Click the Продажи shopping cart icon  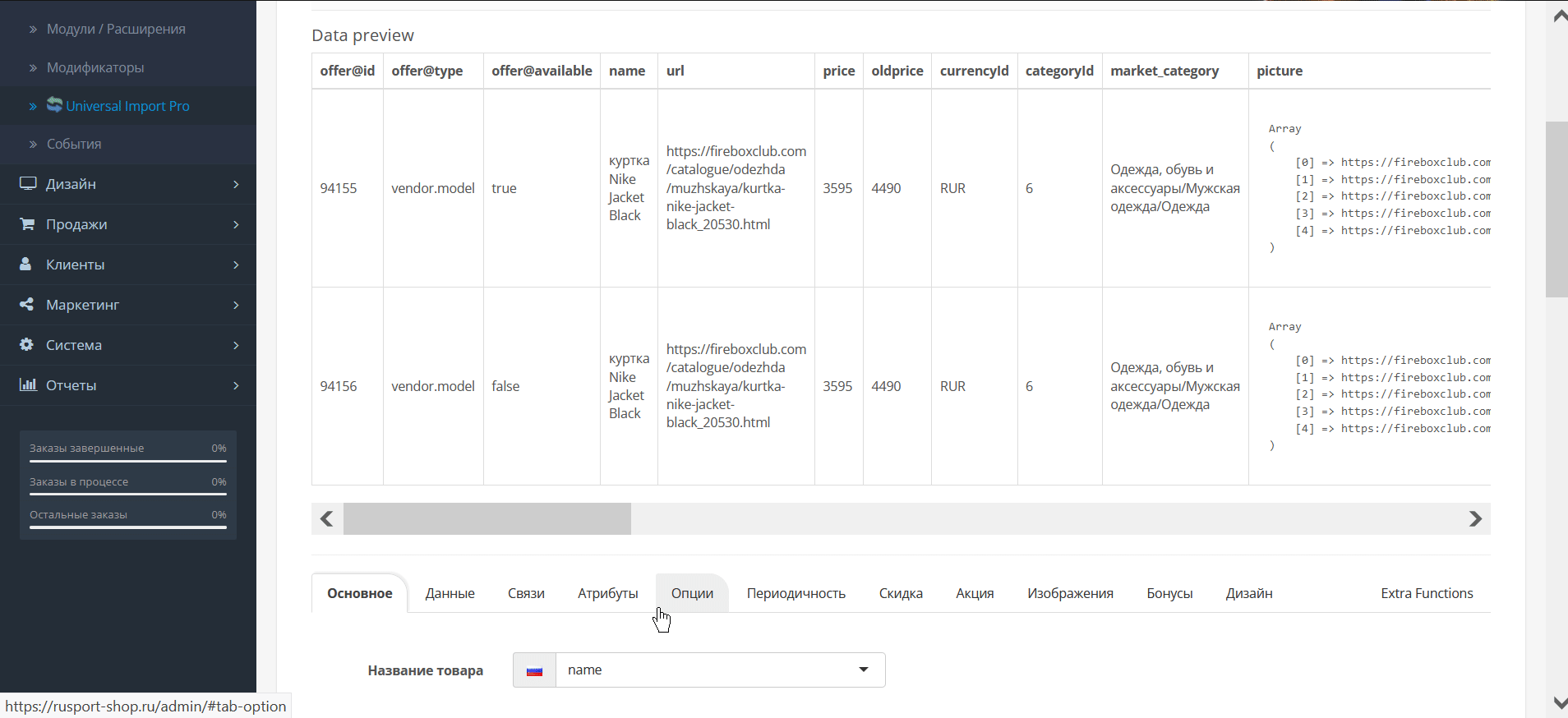pos(27,224)
